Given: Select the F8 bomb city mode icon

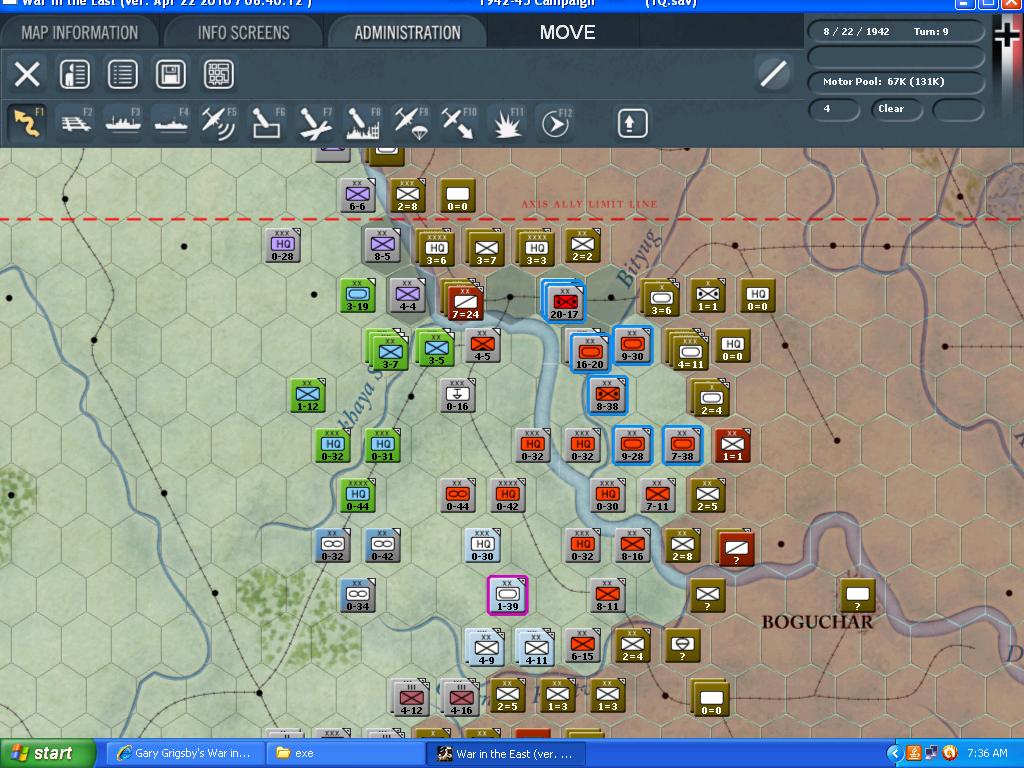Looking at the screenshot, I should 362,123.
